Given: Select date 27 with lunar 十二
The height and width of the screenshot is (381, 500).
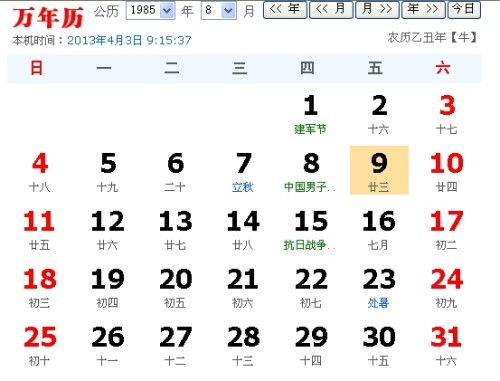Looking at the screenshot, I should click(176, 346).
